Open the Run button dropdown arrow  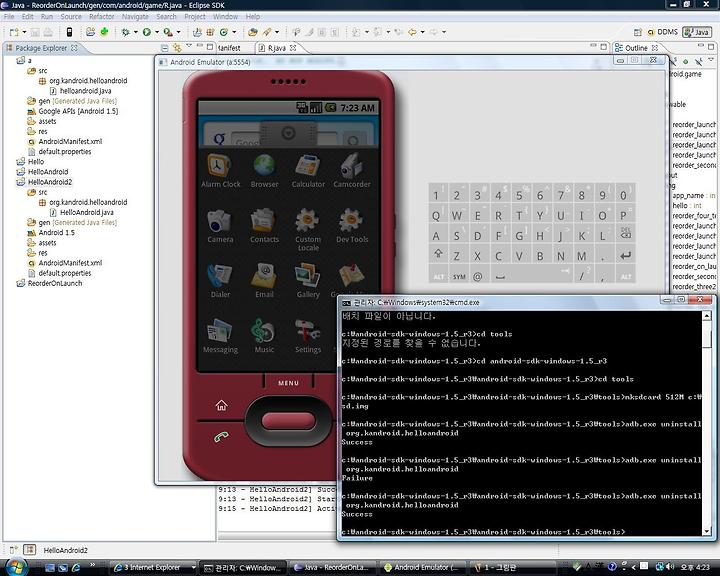tap(157, 32)
